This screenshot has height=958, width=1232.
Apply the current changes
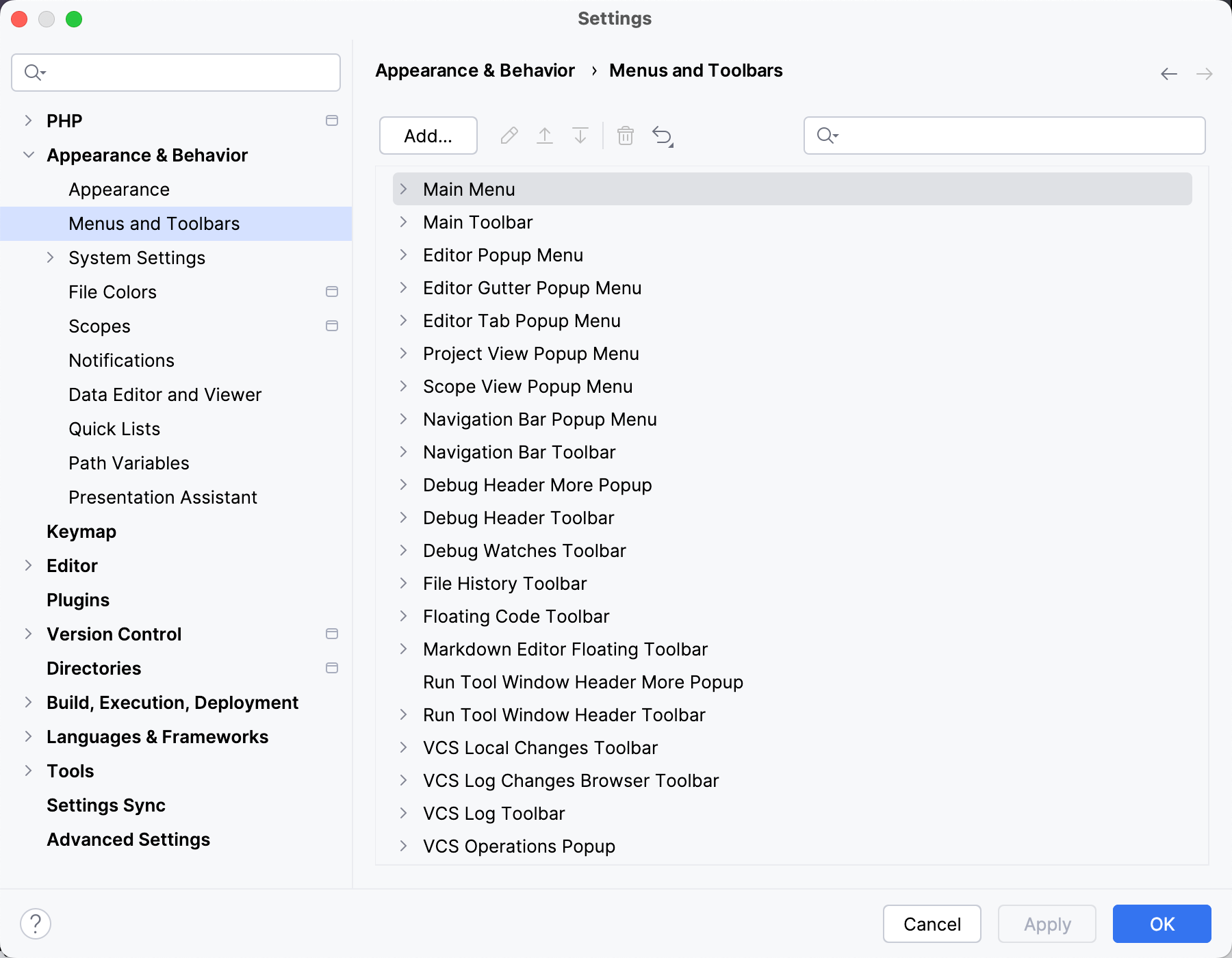tap(1046, 924)
